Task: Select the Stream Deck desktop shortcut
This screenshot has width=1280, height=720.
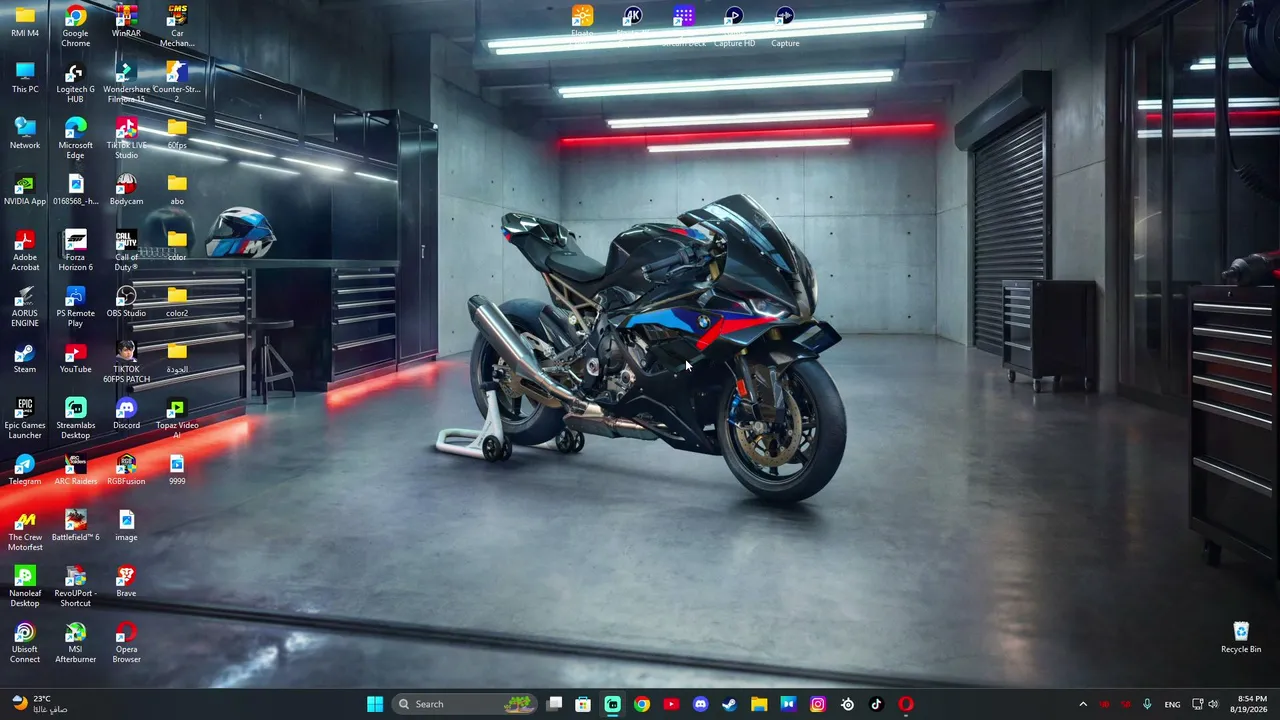Action: [684, 26]
